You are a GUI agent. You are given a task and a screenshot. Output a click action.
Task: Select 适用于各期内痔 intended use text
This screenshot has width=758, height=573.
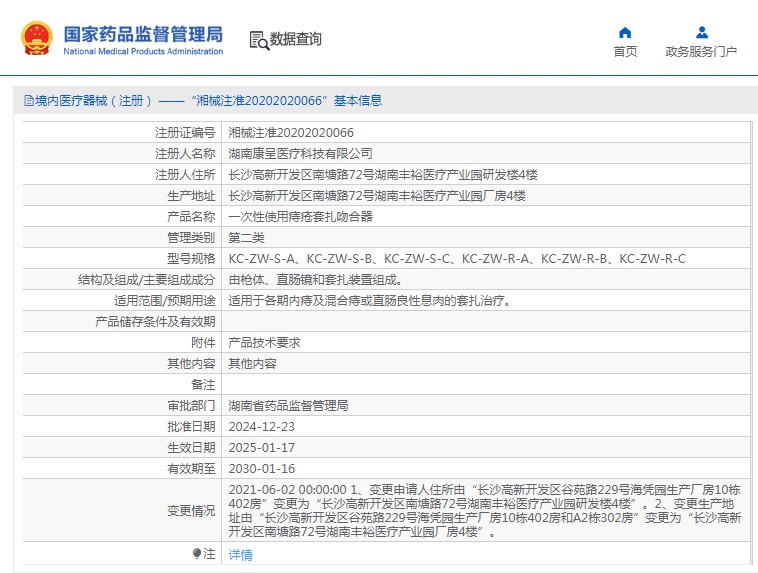click(369, 301)
